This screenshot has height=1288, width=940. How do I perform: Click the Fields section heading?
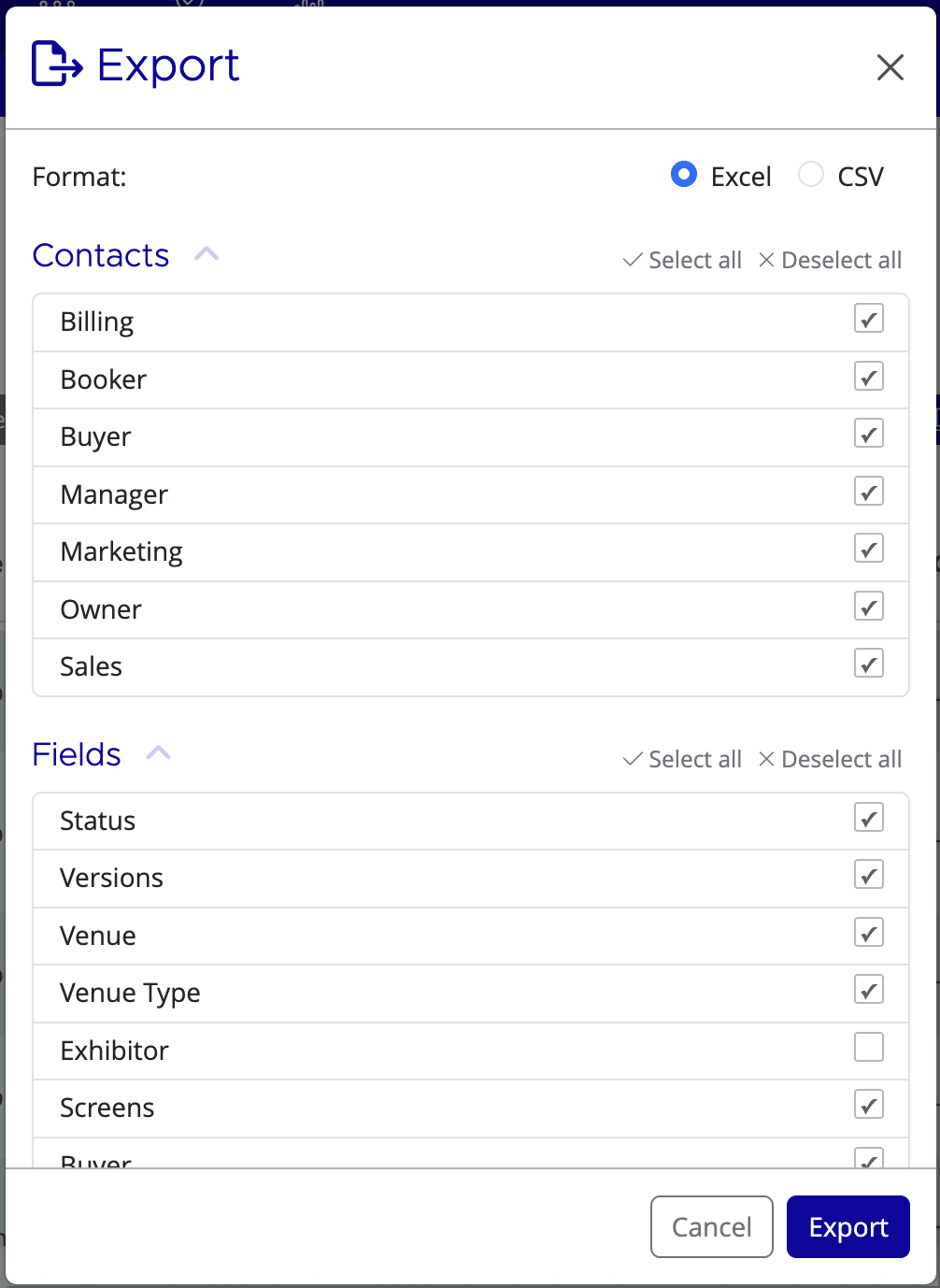click(x=76, y=754)
